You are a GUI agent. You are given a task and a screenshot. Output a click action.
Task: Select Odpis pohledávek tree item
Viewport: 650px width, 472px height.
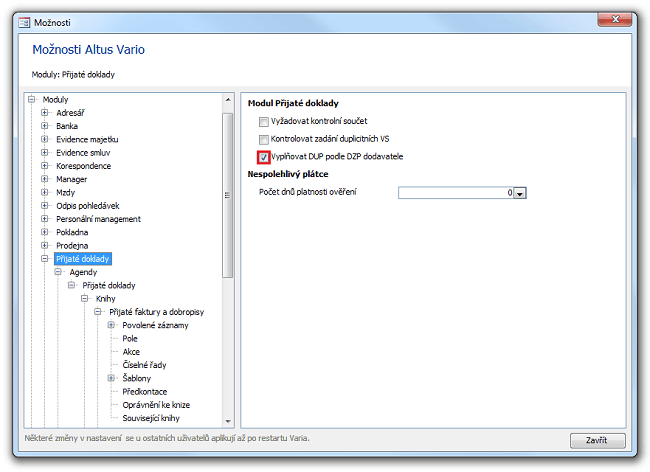[87, 206]
